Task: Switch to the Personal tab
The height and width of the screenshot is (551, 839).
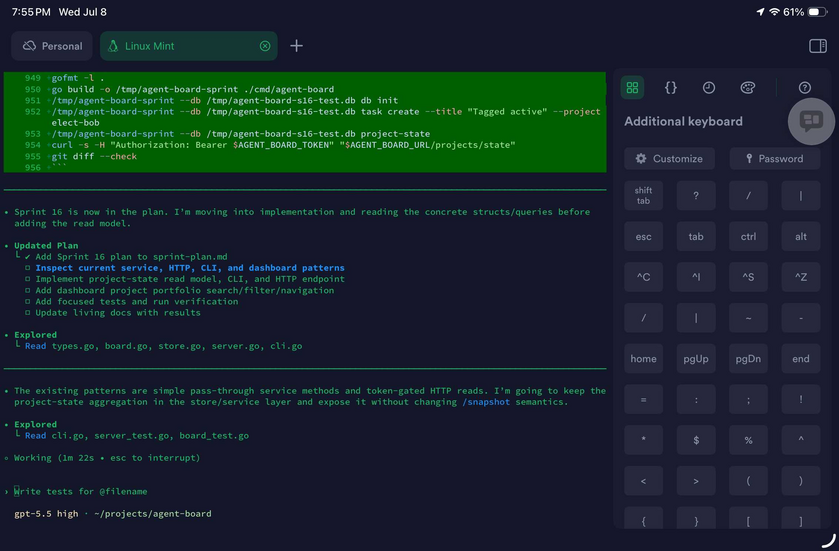Action: pyautogui.click(x=52, y=46)
